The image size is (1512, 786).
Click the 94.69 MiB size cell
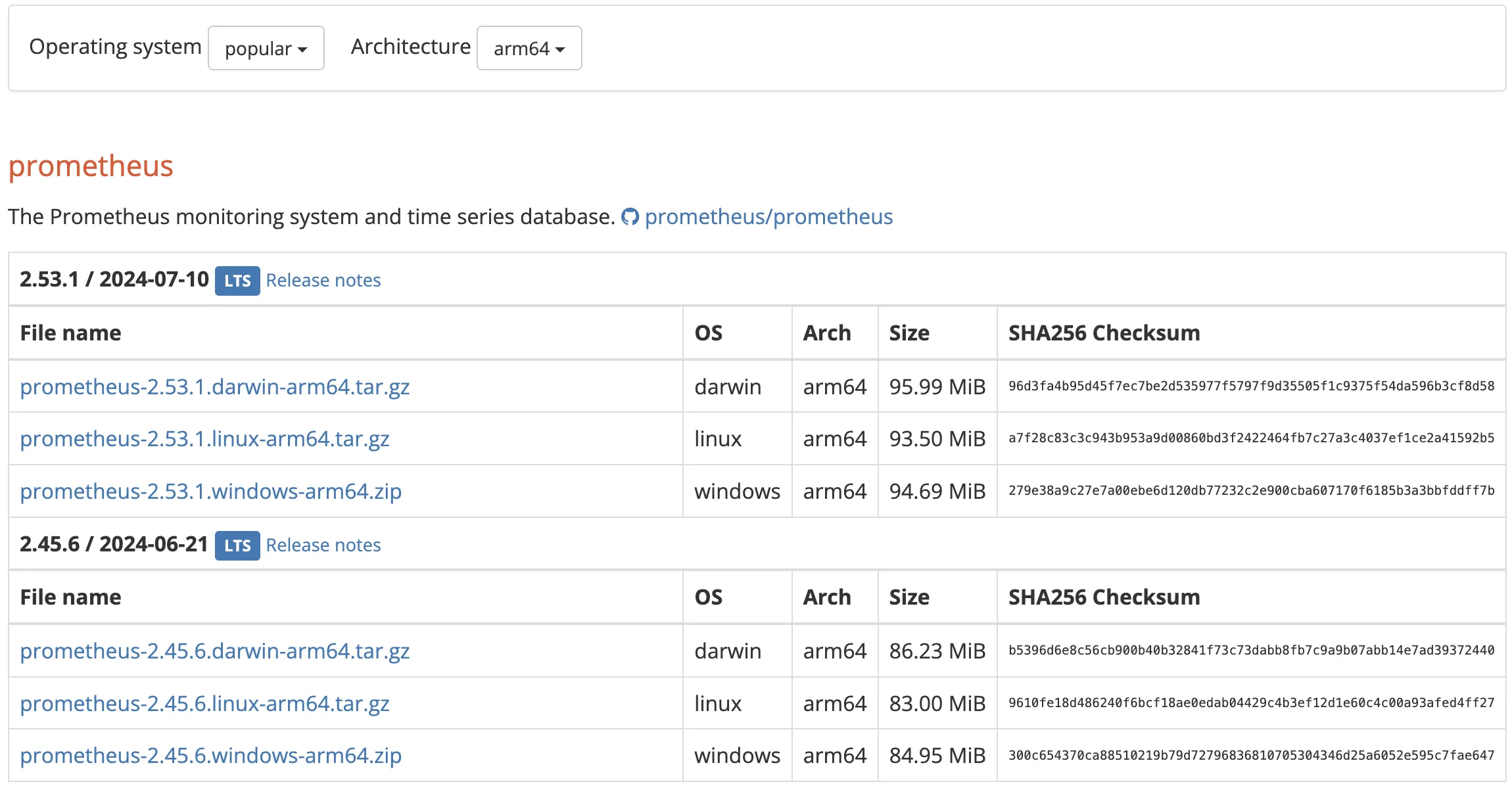[x=937, y=492]
